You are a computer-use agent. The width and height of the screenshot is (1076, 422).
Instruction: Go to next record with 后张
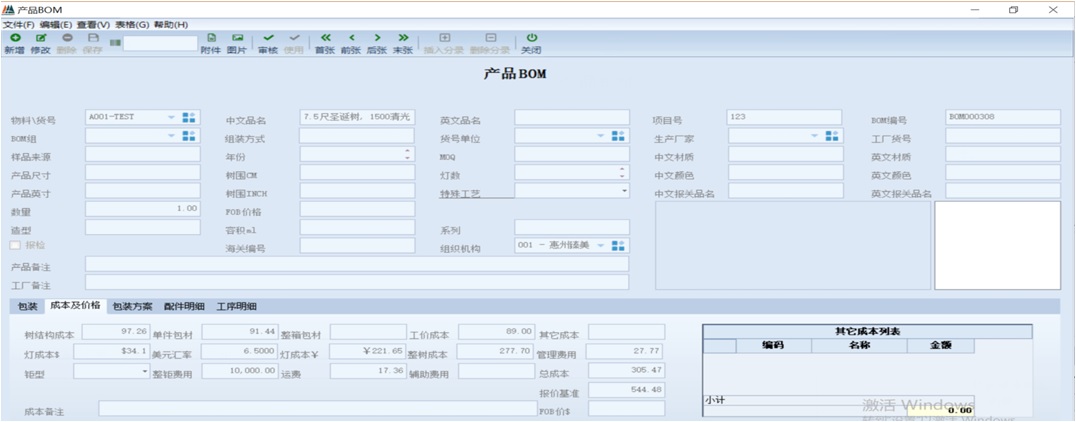[377, 38]
